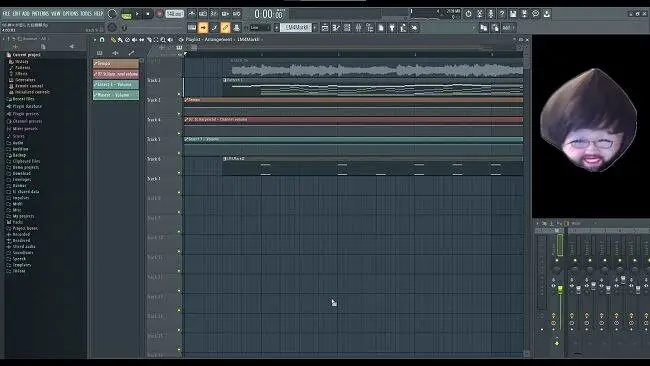Mute Track 4 with its green dot
This screenshot has width=650, height=366.
click(179, 133)
